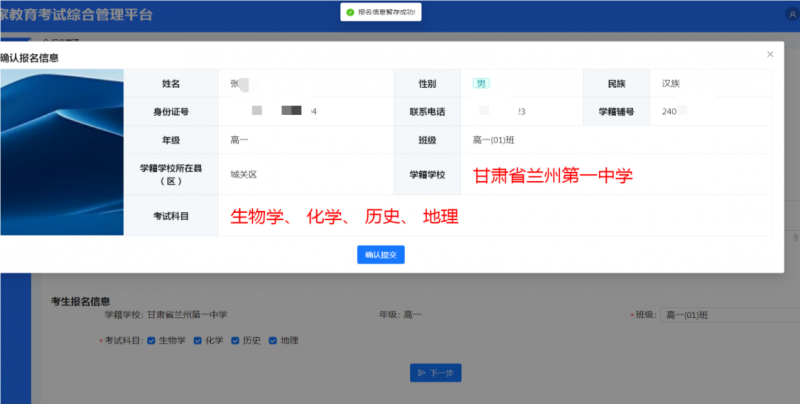The image size is (800, 404).
Task: Click the 高一(01)班 class value in dialog
Action: (493, 139)
